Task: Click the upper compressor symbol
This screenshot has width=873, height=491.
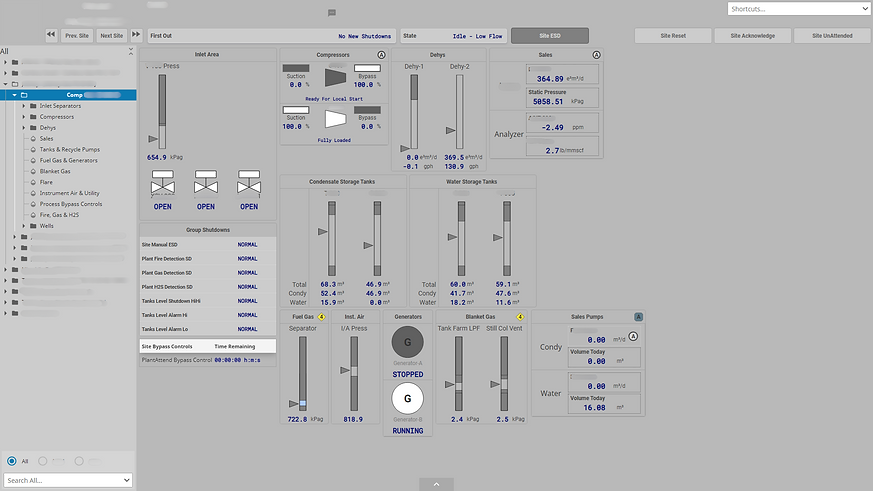Action: (x=335, y=77)
